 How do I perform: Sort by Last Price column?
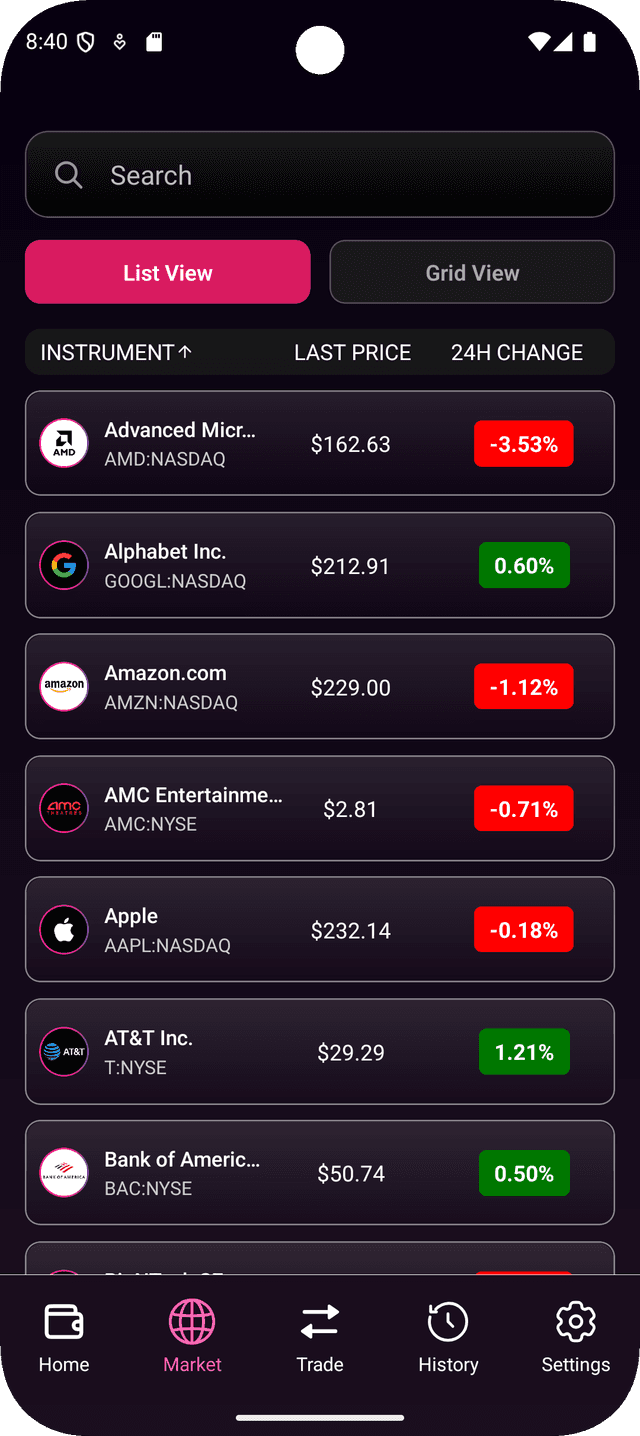tap(352, 352)
